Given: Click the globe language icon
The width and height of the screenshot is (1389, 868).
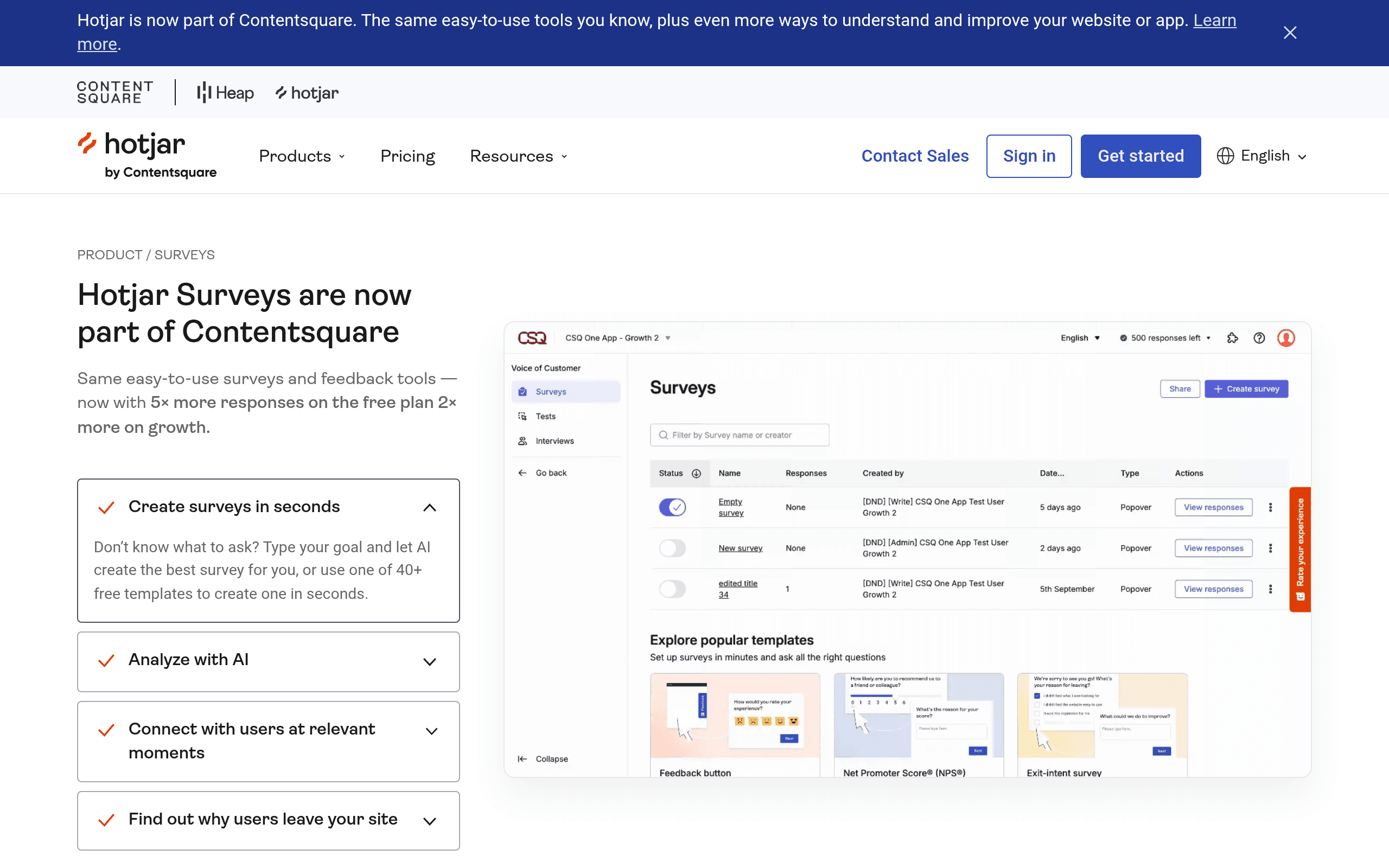Looking at the screenshot, I should coord(1226,156).
